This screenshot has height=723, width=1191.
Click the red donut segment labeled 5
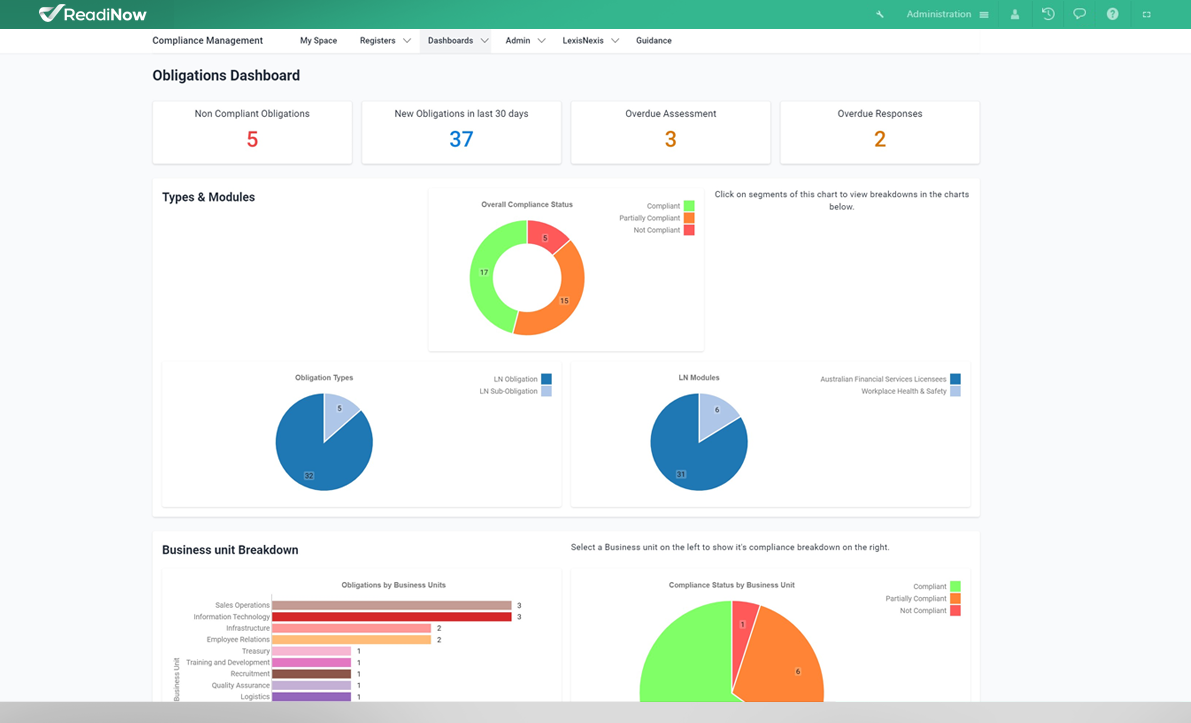pos(545,237)
